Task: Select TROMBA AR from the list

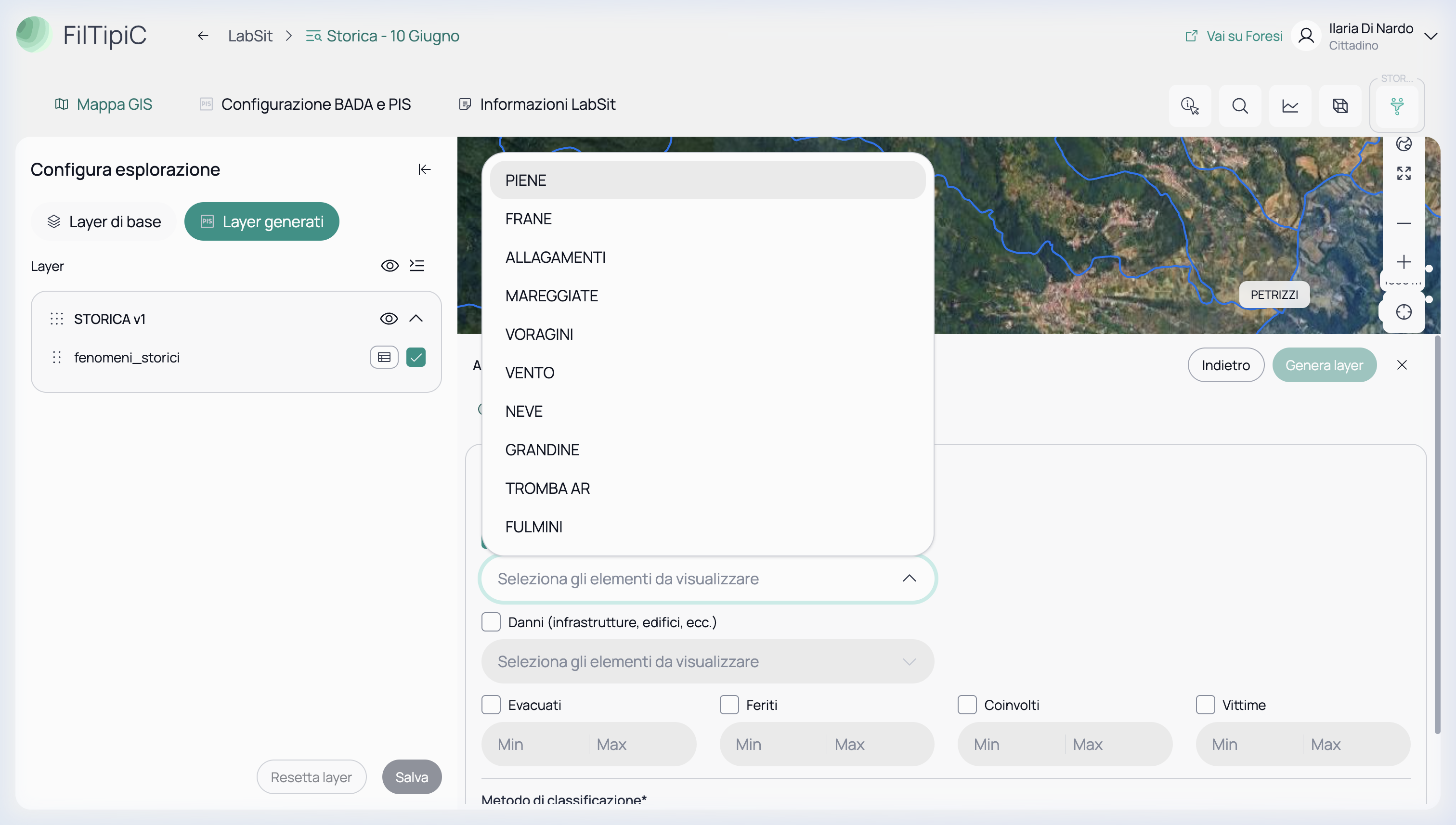Action: click(707, 488)
